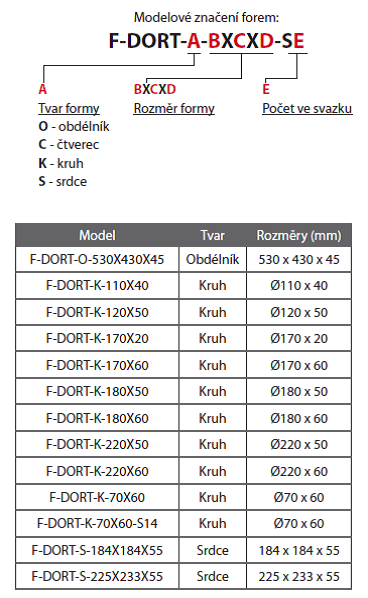Click the Rozměry (mm) column header
368x598 pixels.
tap(299, 235)
